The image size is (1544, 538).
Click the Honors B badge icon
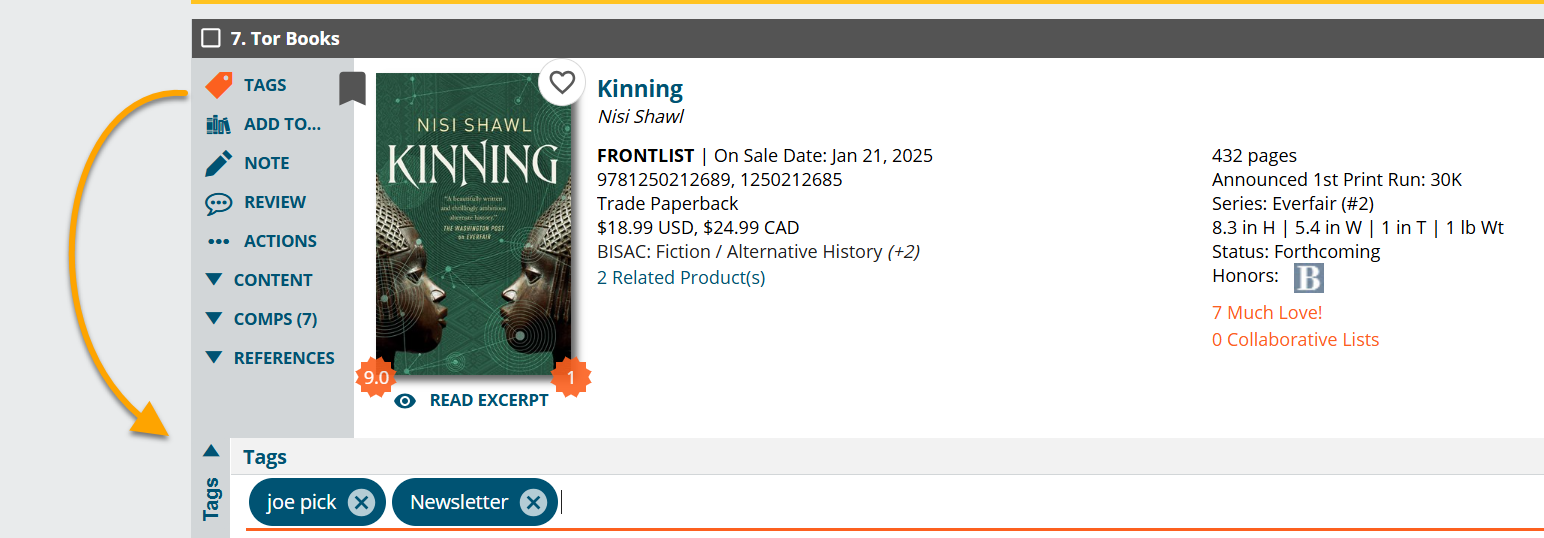coord(1308,278)
